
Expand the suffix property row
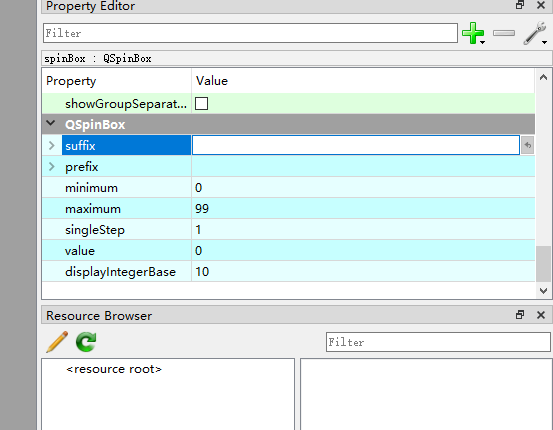click(x=52, y=145)
